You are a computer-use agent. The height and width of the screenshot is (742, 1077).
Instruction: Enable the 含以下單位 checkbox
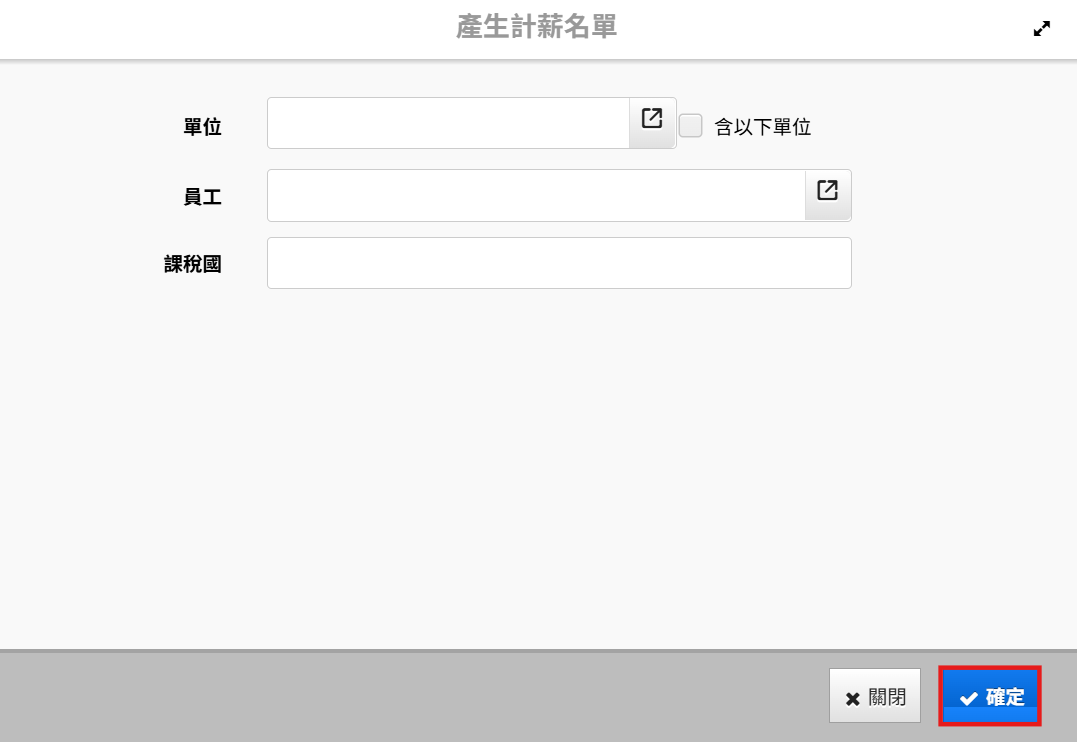[691, 126]
